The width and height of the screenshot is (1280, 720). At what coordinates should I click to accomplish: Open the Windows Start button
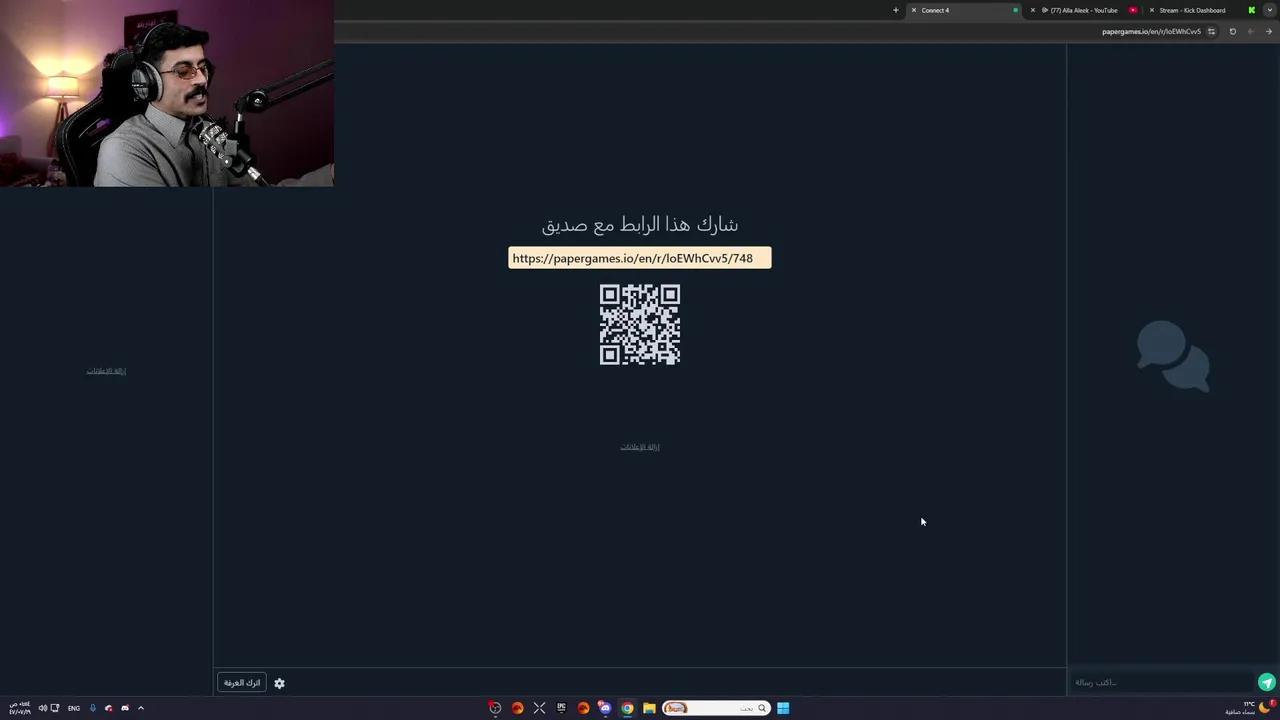point(783,708)
